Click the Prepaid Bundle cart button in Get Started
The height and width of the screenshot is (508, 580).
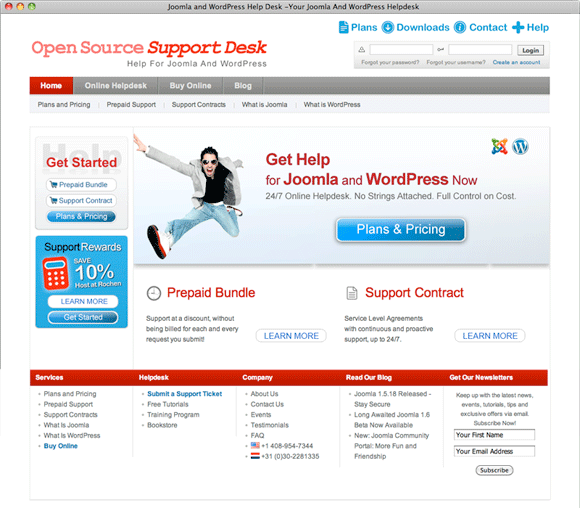[x=81, y=185]
